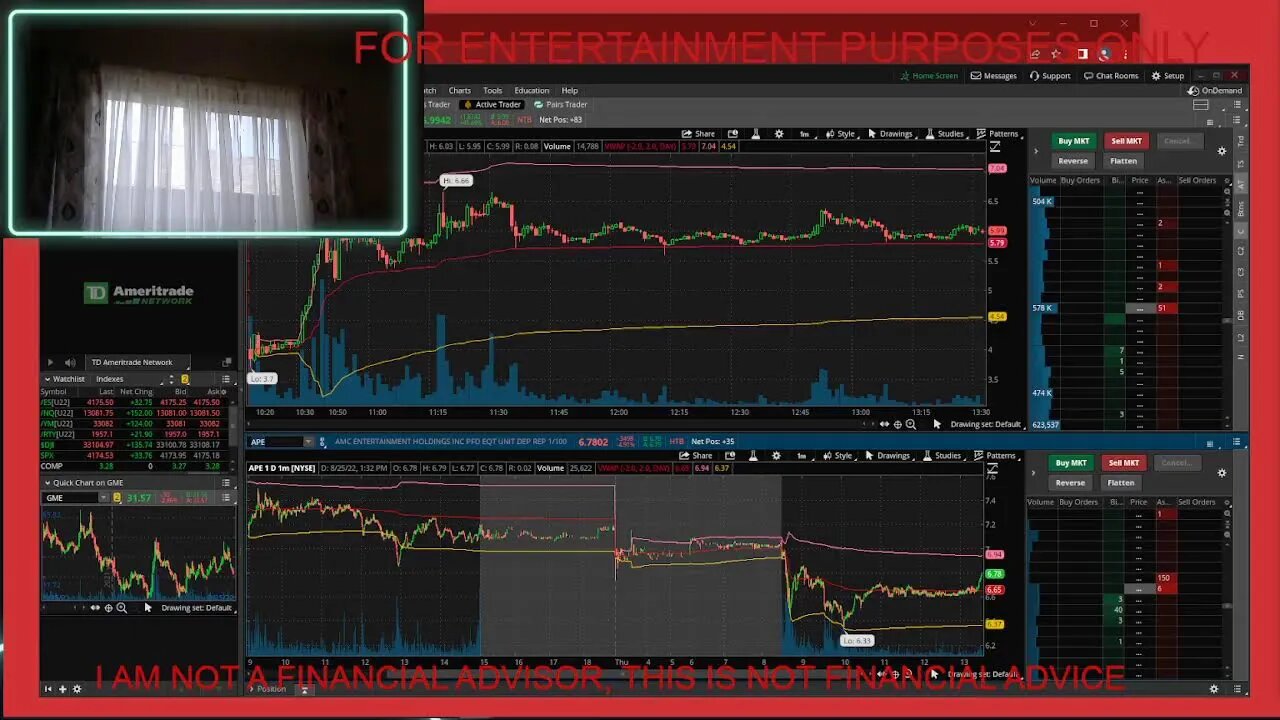The image size is (1280, 720).
Task: Select SPX watchlist row
Action: [x=134, y=455]
